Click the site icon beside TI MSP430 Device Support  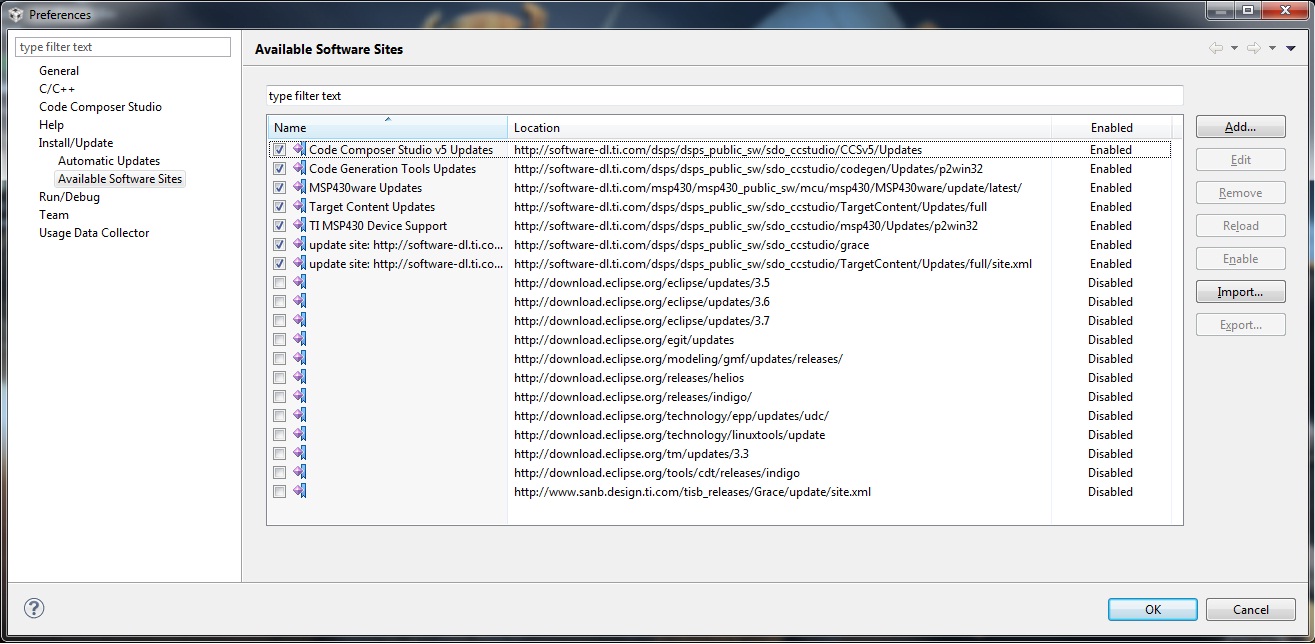coord(297,225)
